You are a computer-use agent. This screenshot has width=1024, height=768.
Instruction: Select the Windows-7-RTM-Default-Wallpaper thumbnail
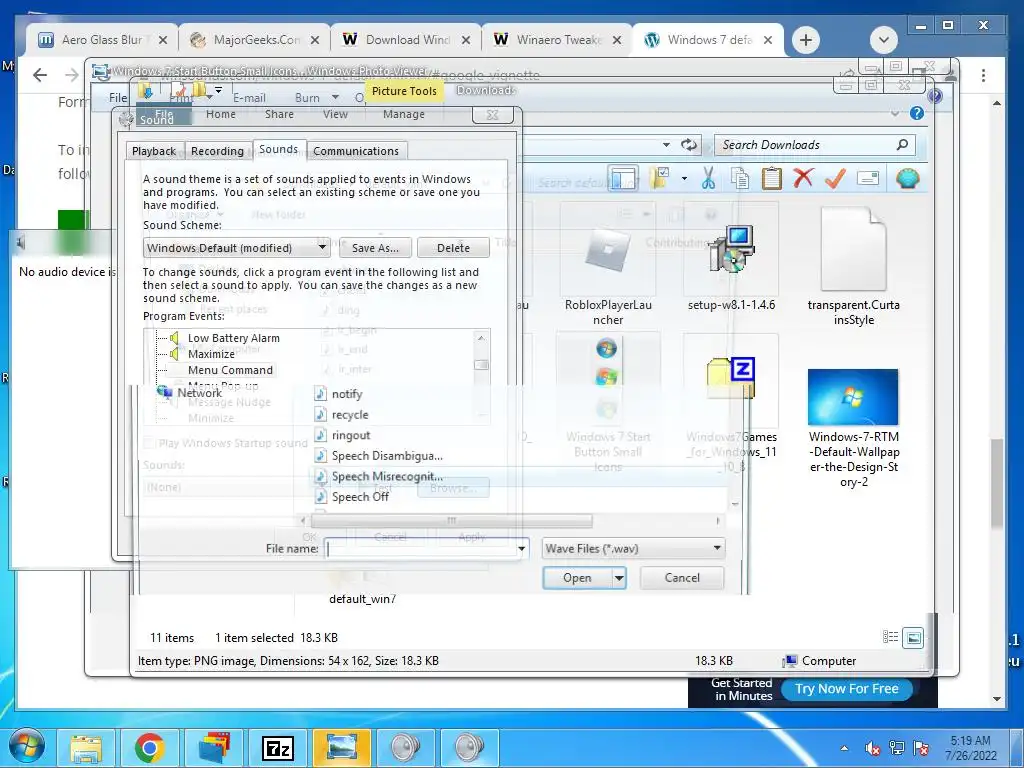tap(853, 397)
